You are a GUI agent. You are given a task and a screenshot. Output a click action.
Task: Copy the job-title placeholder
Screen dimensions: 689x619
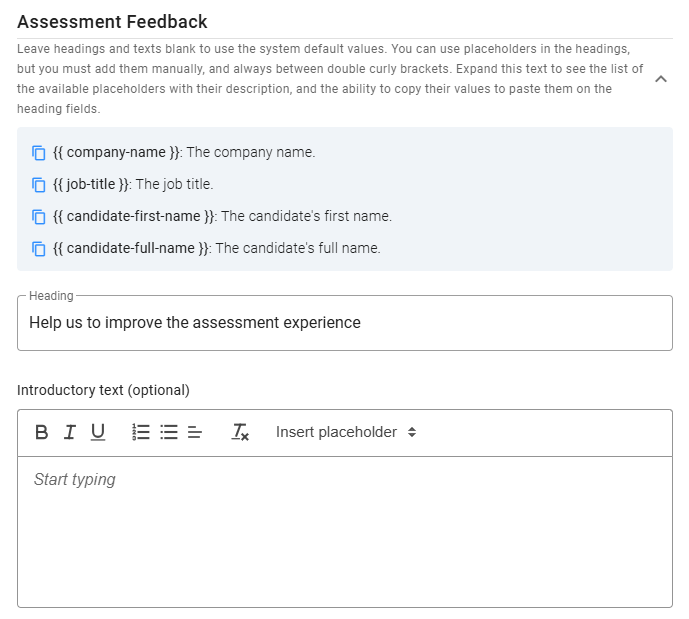pos(39,185)
